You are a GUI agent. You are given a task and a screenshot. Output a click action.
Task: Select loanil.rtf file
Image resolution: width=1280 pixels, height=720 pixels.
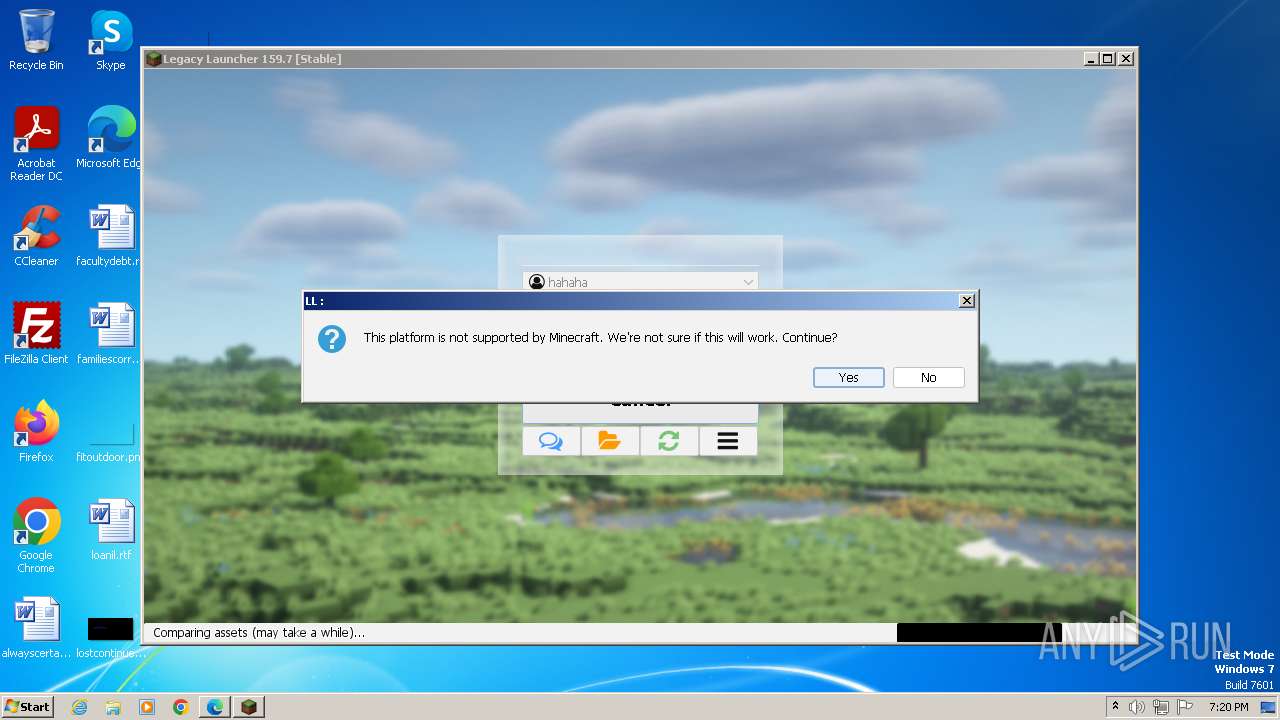click(x=111, y=530)
